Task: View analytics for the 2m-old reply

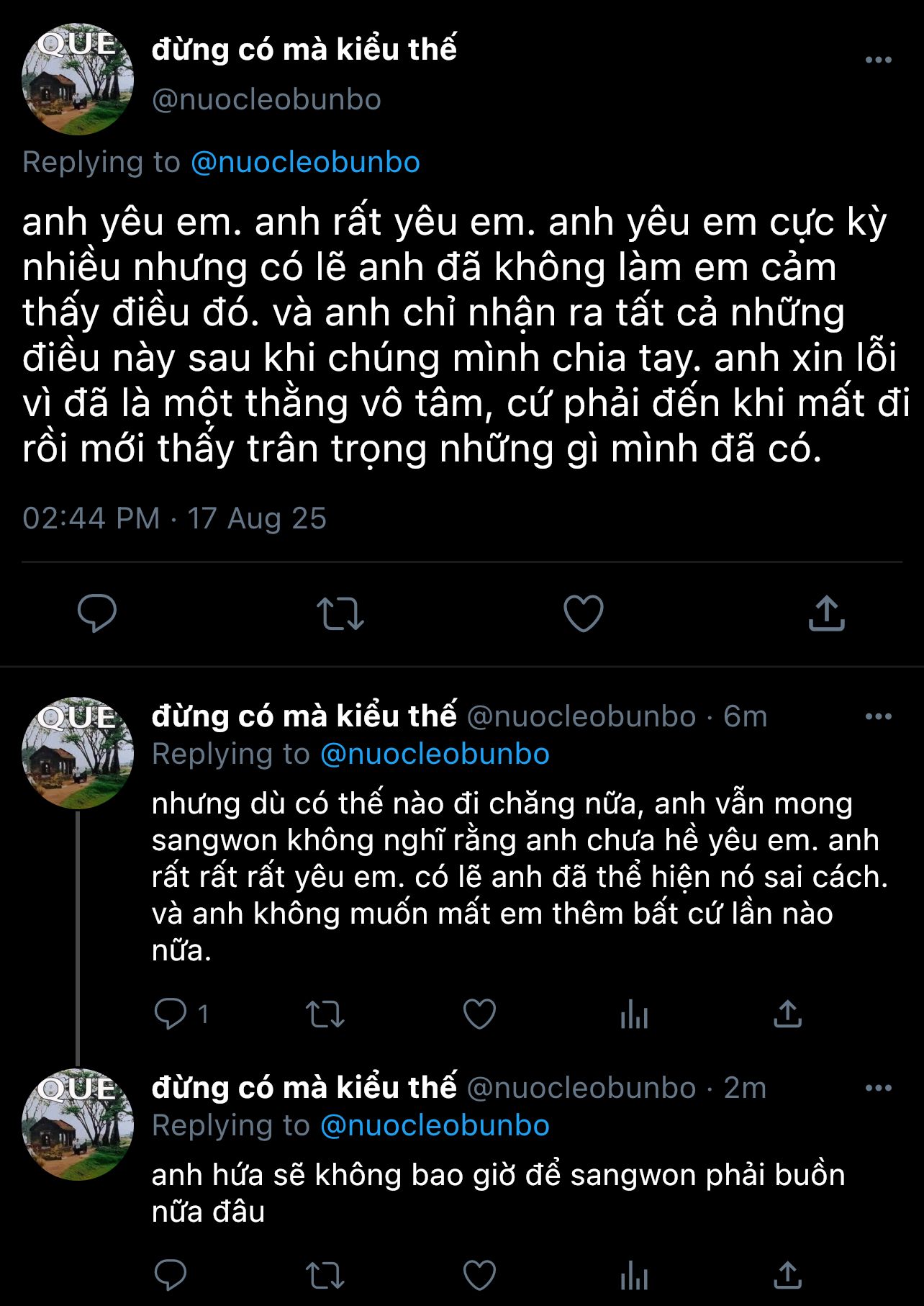Action: 634,1276
